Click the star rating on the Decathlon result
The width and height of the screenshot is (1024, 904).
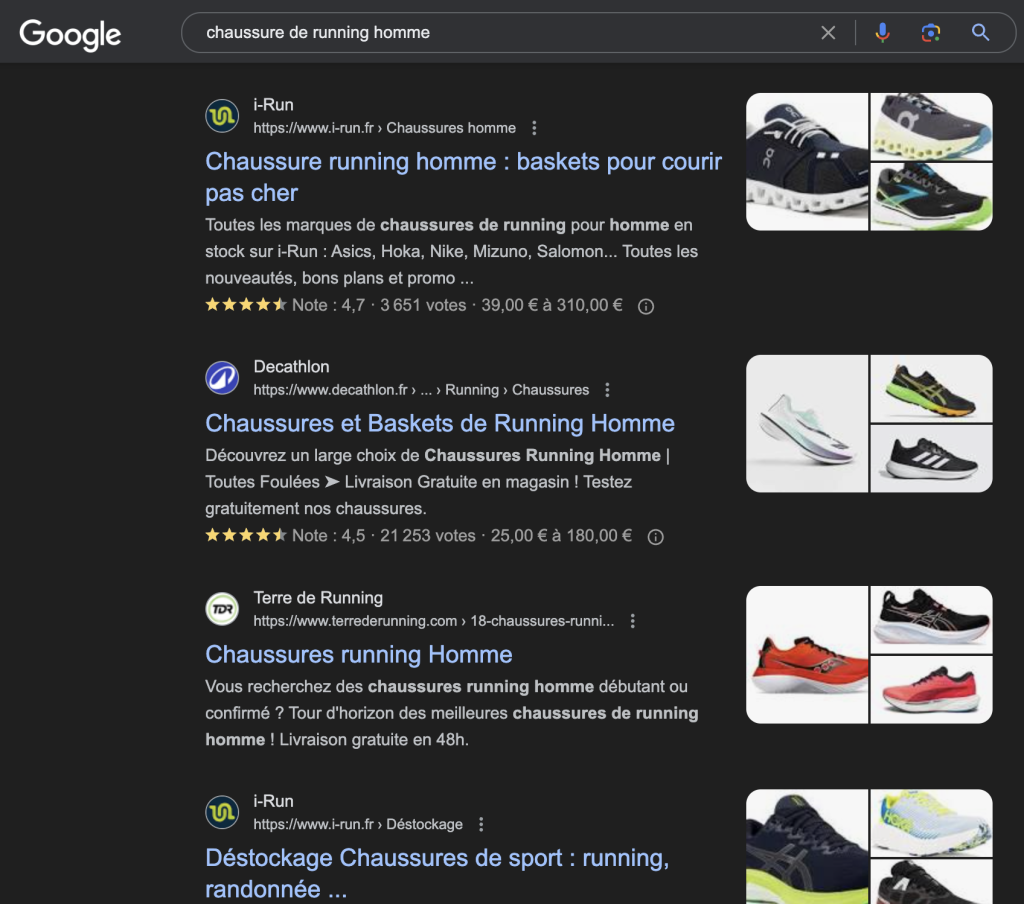[245, 536]
